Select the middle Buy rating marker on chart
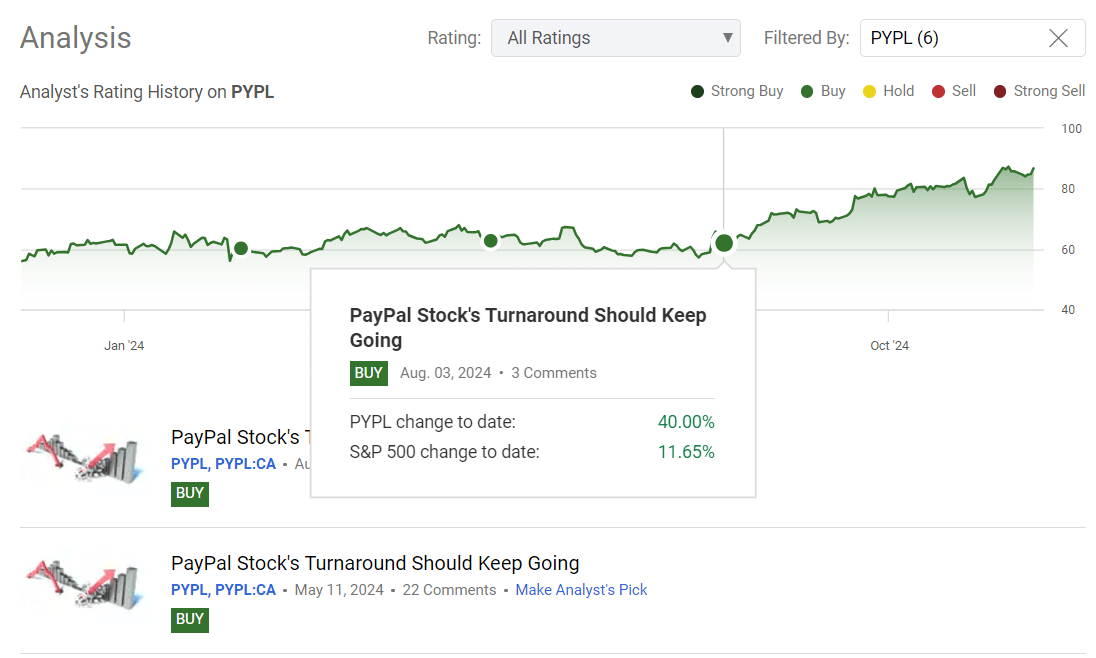The height and width of the screenshot is (658, 1096). click(490, 241)
